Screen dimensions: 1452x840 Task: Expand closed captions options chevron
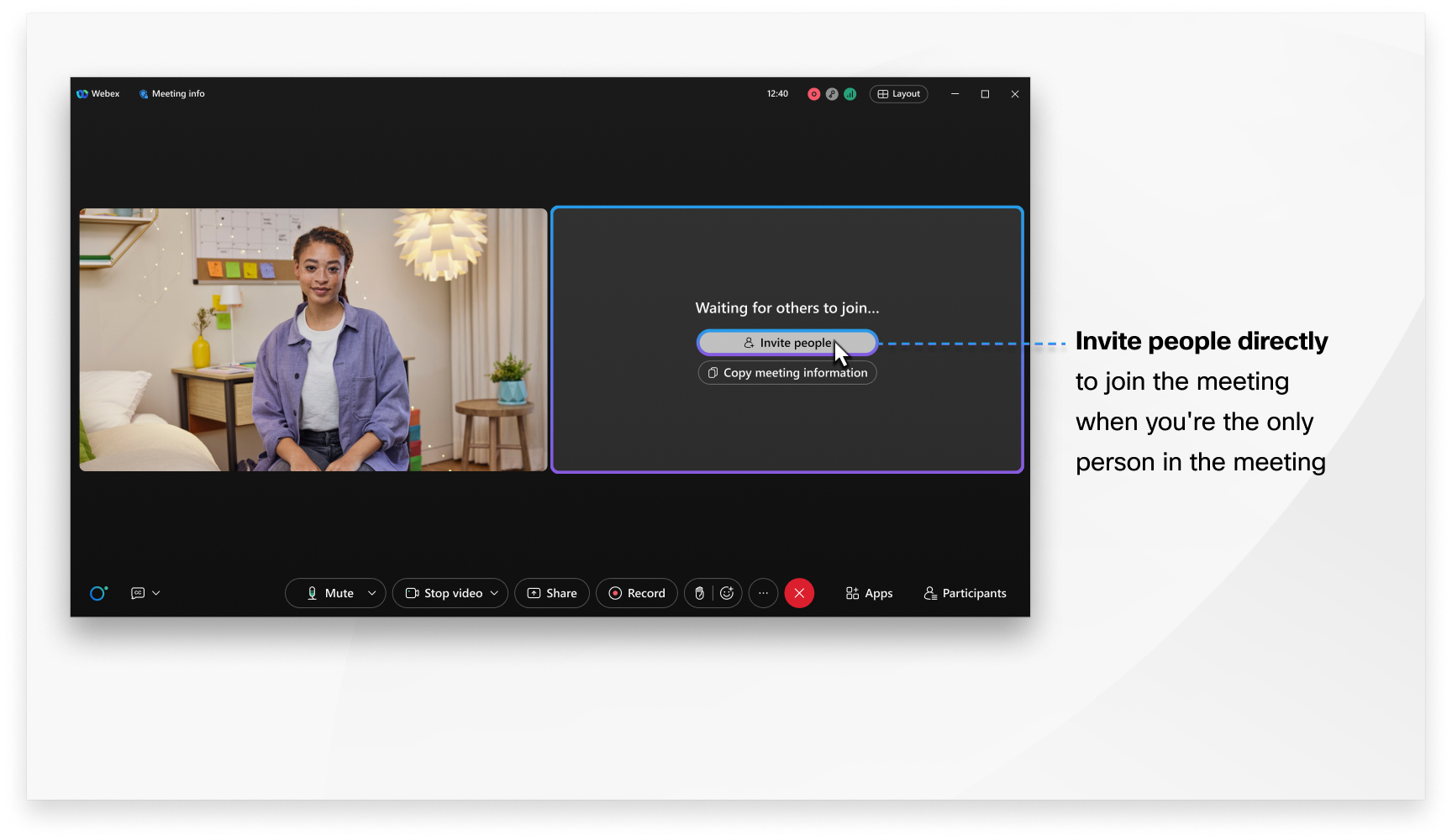156,593
